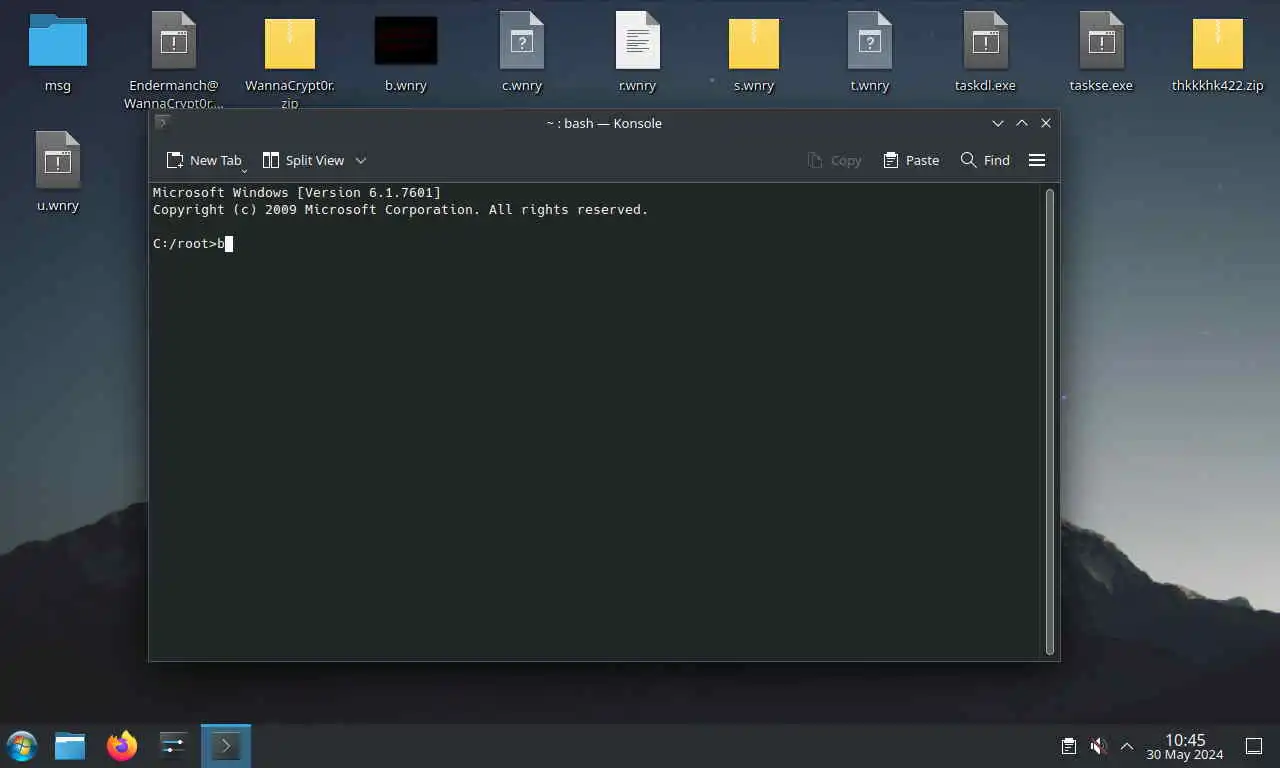Click the show desktop button
Screen dimensions: 1280x768
(1254, 746)
